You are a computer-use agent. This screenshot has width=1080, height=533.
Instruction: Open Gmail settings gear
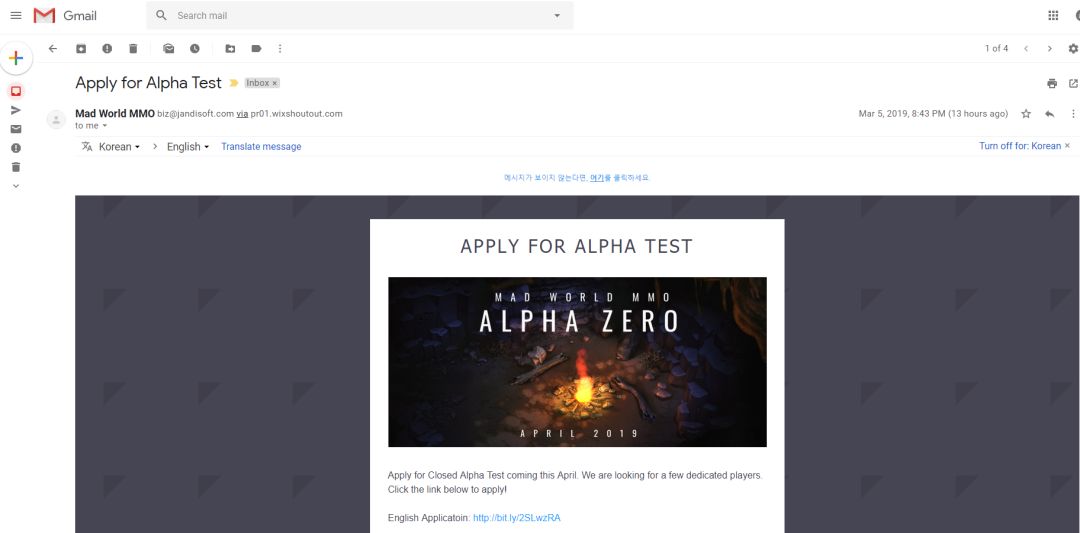click(1073, 48)
